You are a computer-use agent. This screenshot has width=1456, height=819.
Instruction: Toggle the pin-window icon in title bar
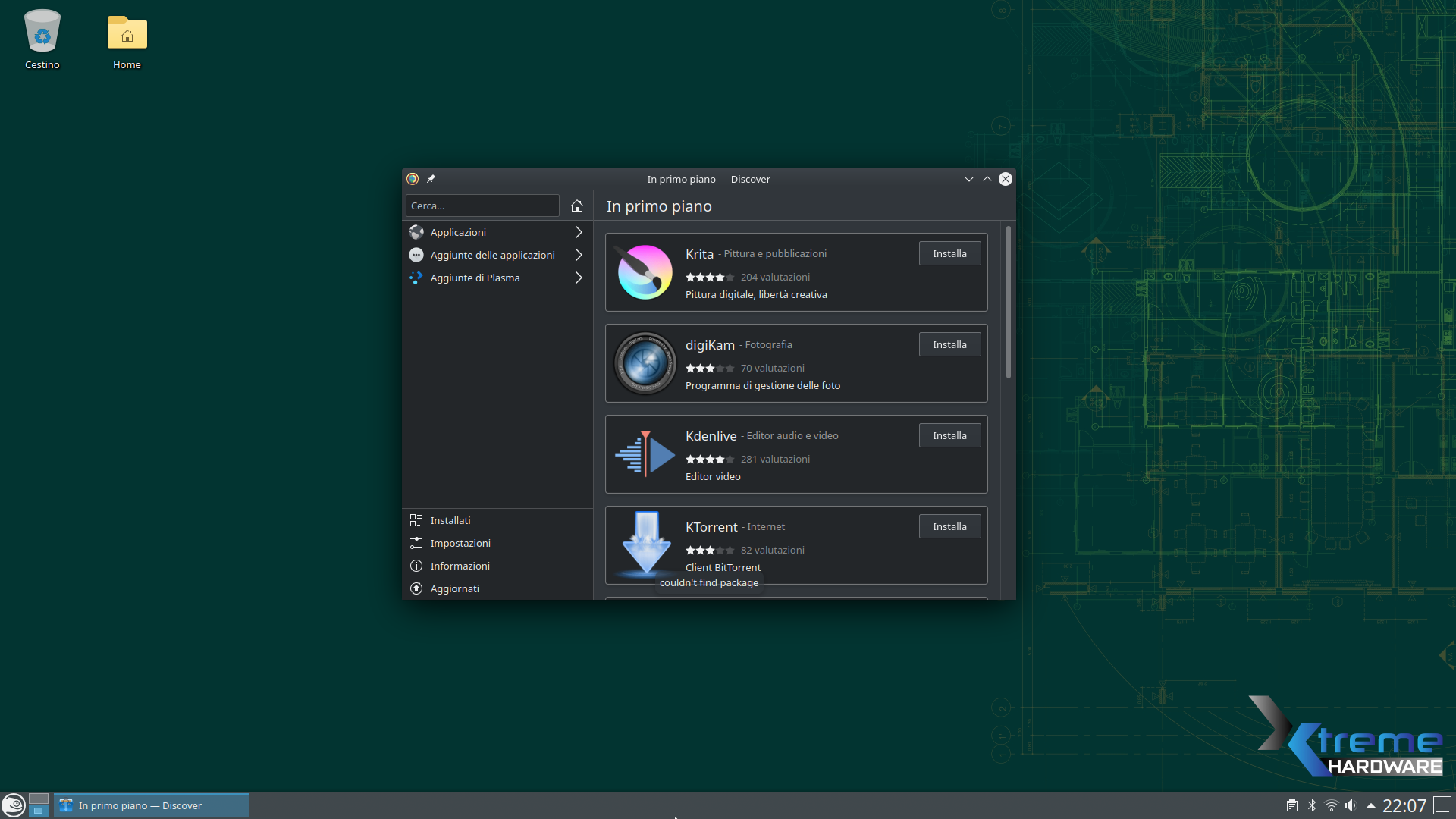(x=431, y=179)
